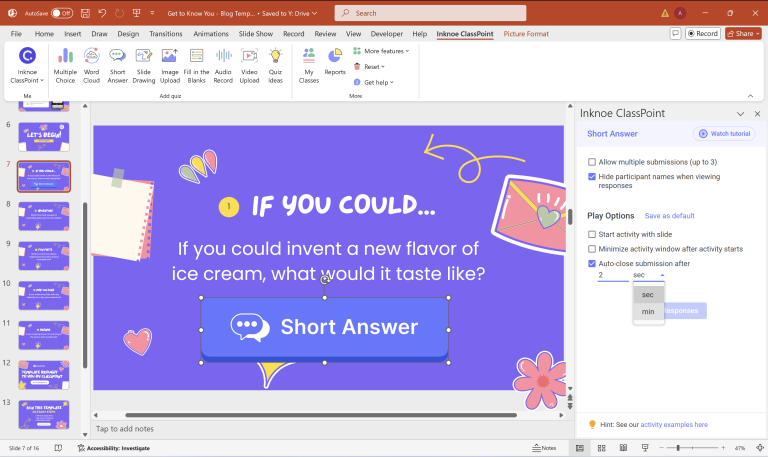Click the Record button
The height and width of the screenshot is (457, 768).
pos(703,33)
